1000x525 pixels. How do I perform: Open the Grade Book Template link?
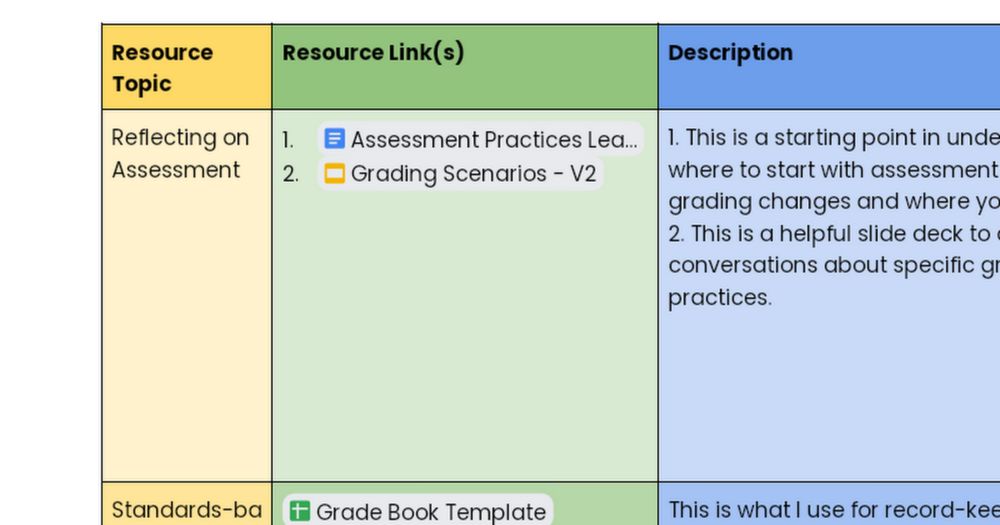click(430, 511)
